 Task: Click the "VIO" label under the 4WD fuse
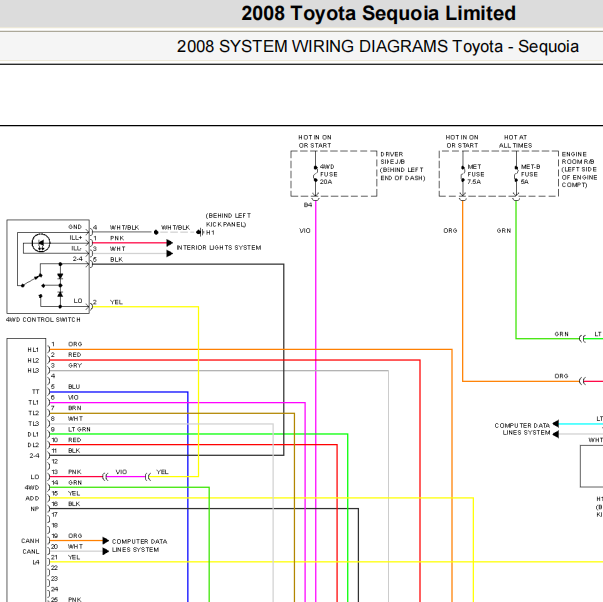point(305,231)
